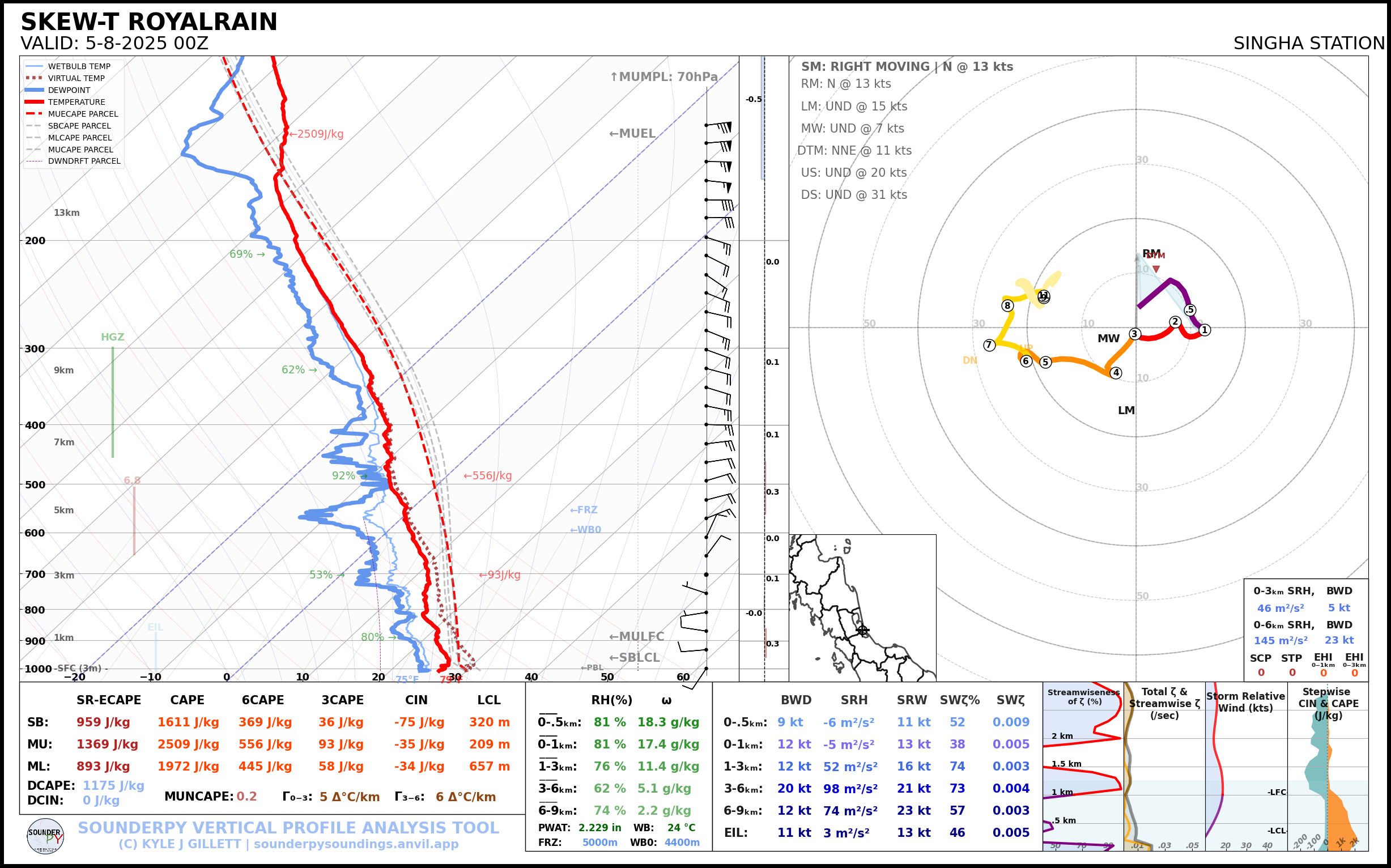Click the MULFC level label
1391x868 pixels.
click(636, 636)
